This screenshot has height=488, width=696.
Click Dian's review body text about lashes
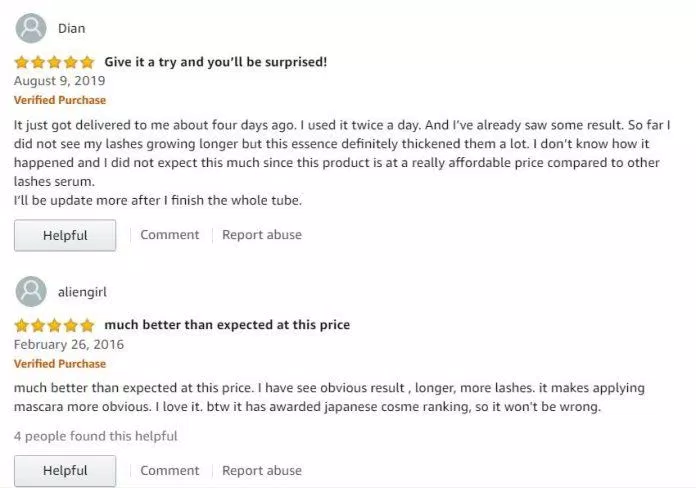pos(342,163)
